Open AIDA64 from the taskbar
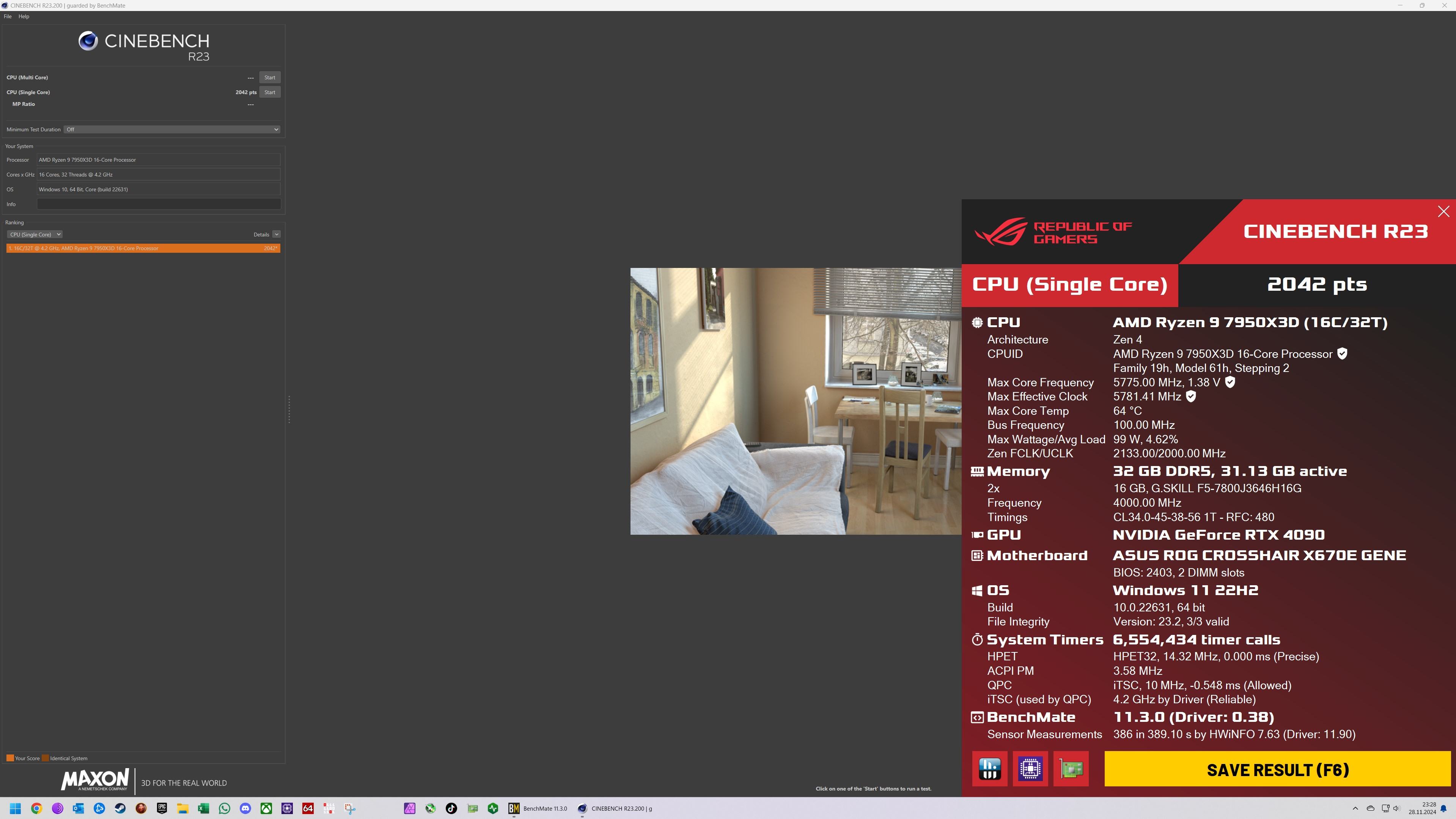The width and height of the screenshot is (1456, 819). tap(308, 808)
